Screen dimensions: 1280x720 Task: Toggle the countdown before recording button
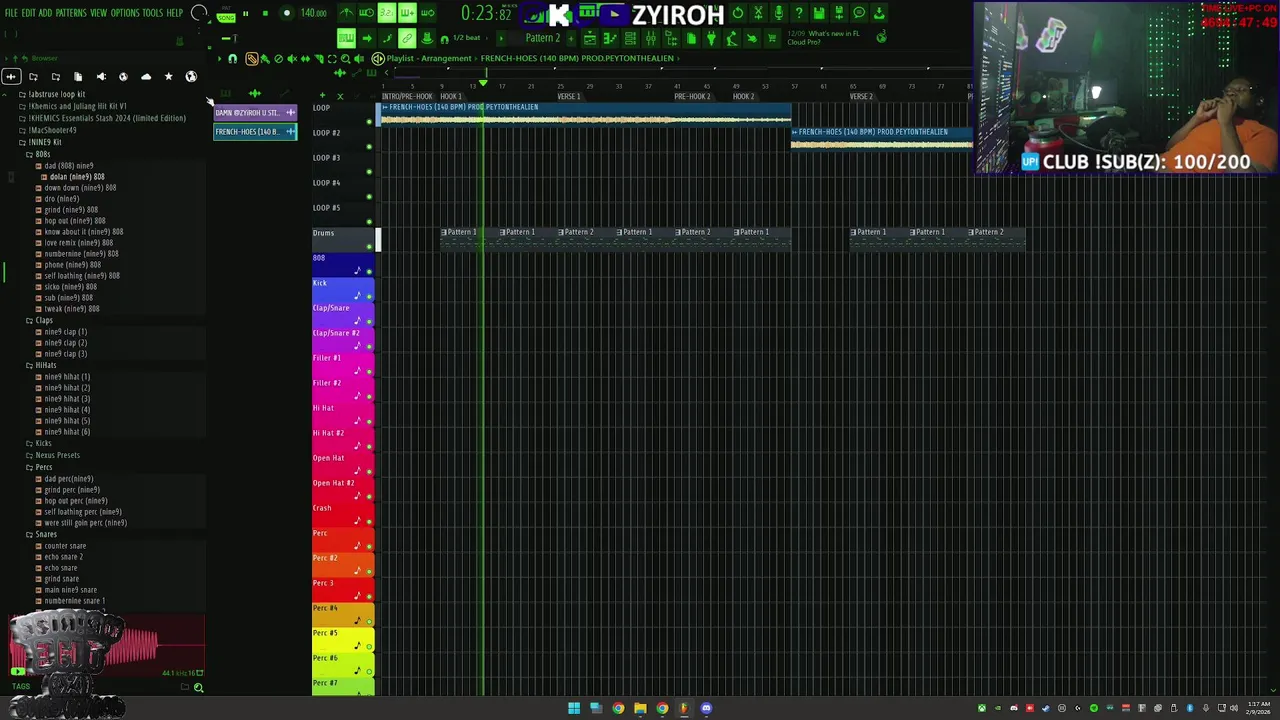coord(387,13)
